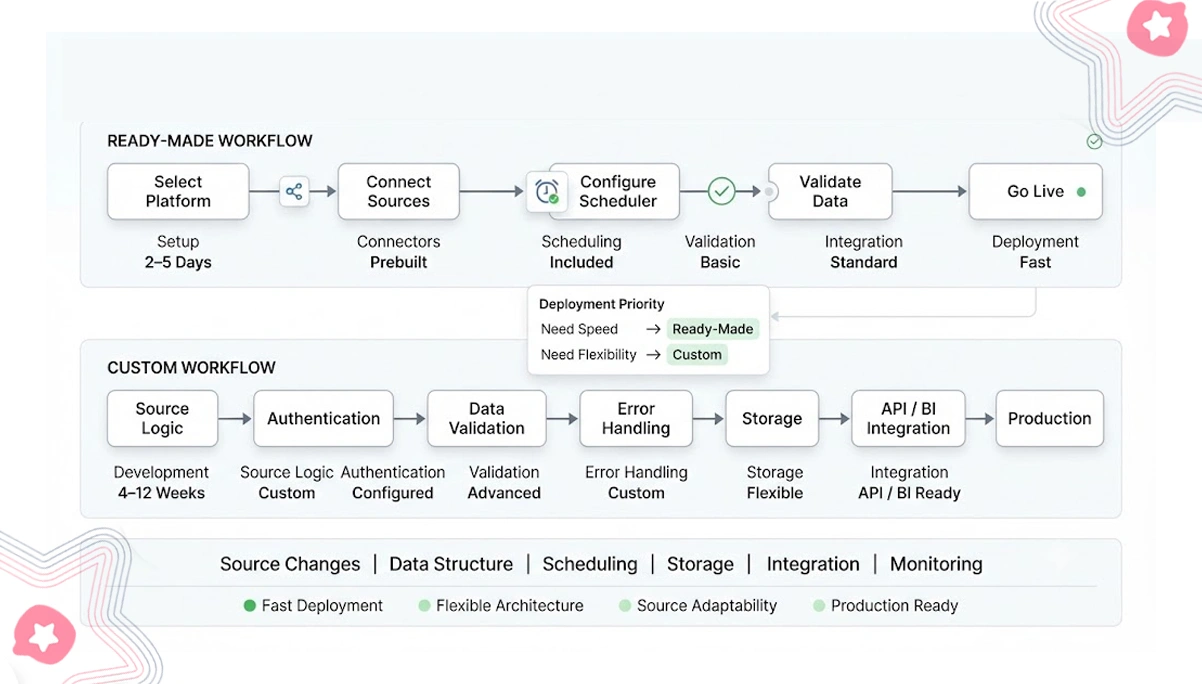Screen dimensions: 1202x684
Task: Click the Ready-Made priority tag
Action: 713,329
